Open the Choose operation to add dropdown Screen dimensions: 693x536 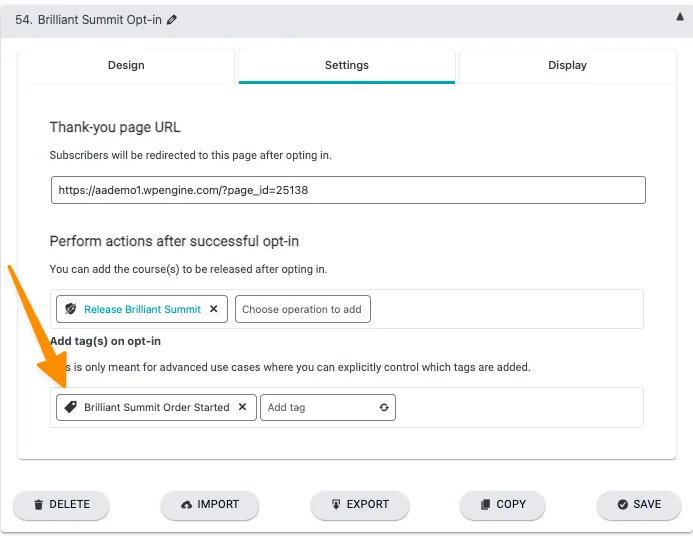pos(302,310)
